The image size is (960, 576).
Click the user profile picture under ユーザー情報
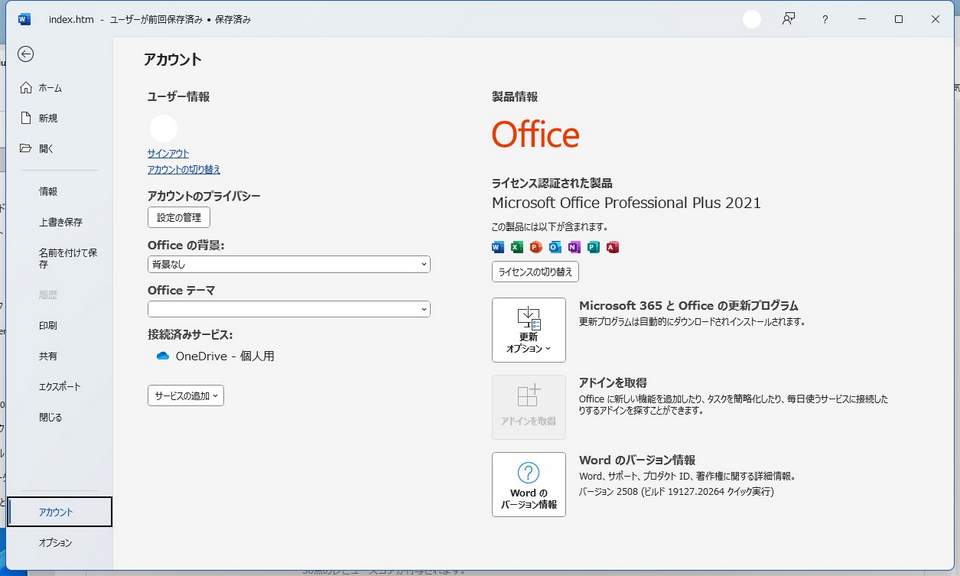pyautogui.click(x=163, y=128)
